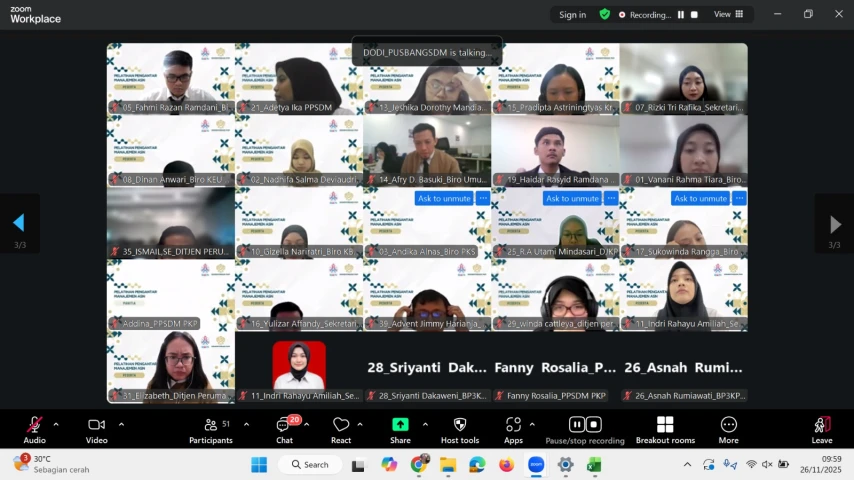
Task: Expand the caret next to Apps
Action: [532, 424]
